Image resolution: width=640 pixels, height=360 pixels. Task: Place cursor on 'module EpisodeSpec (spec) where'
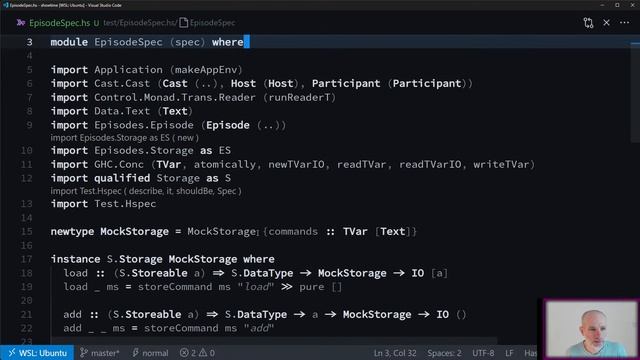[147, 42]
